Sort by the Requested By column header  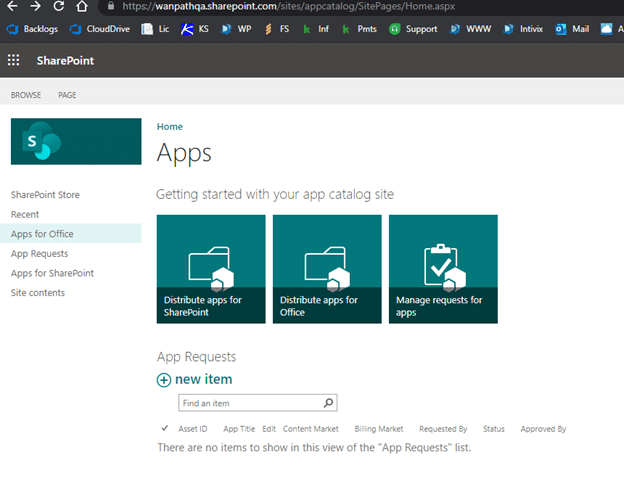443,429
